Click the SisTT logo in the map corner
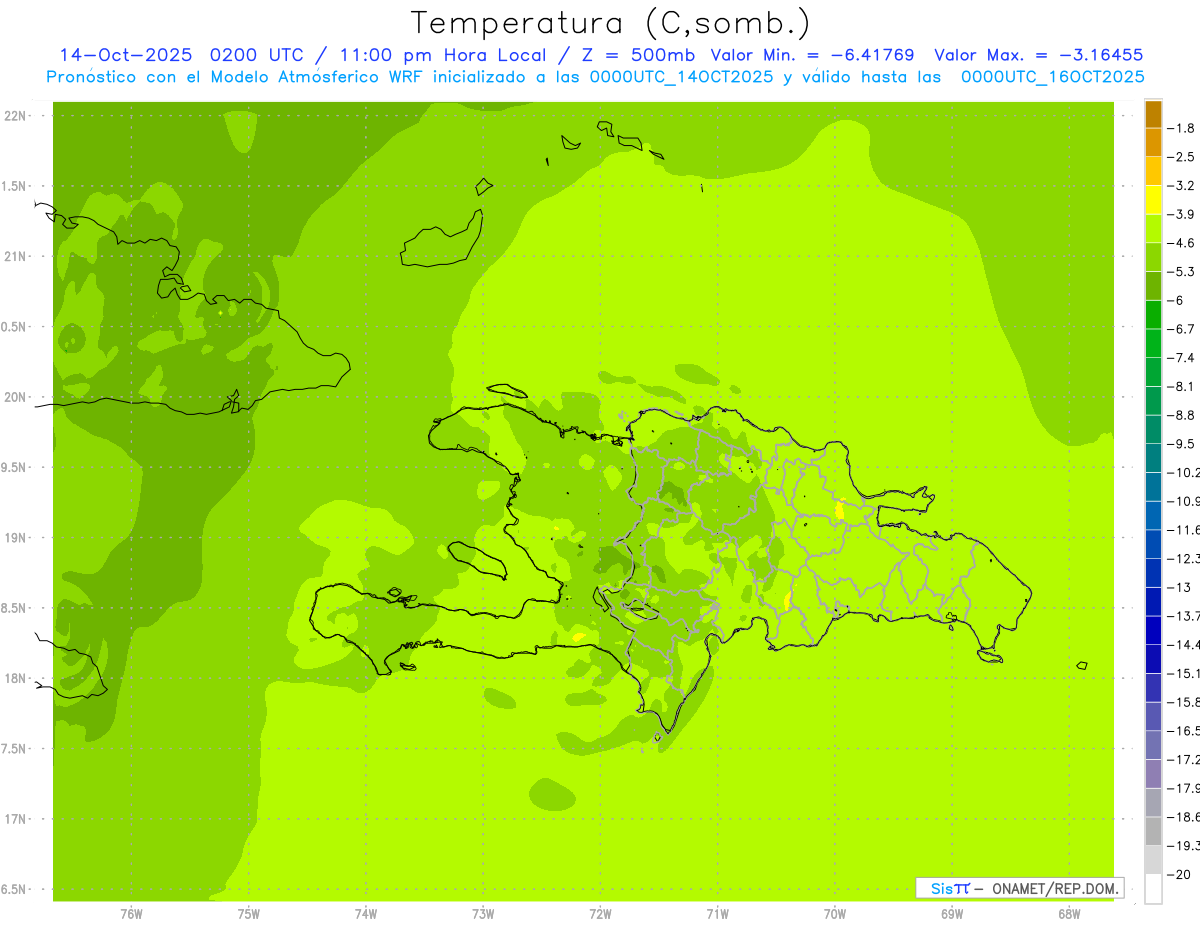Screen dimensions: 1200x927 [949, 888]
